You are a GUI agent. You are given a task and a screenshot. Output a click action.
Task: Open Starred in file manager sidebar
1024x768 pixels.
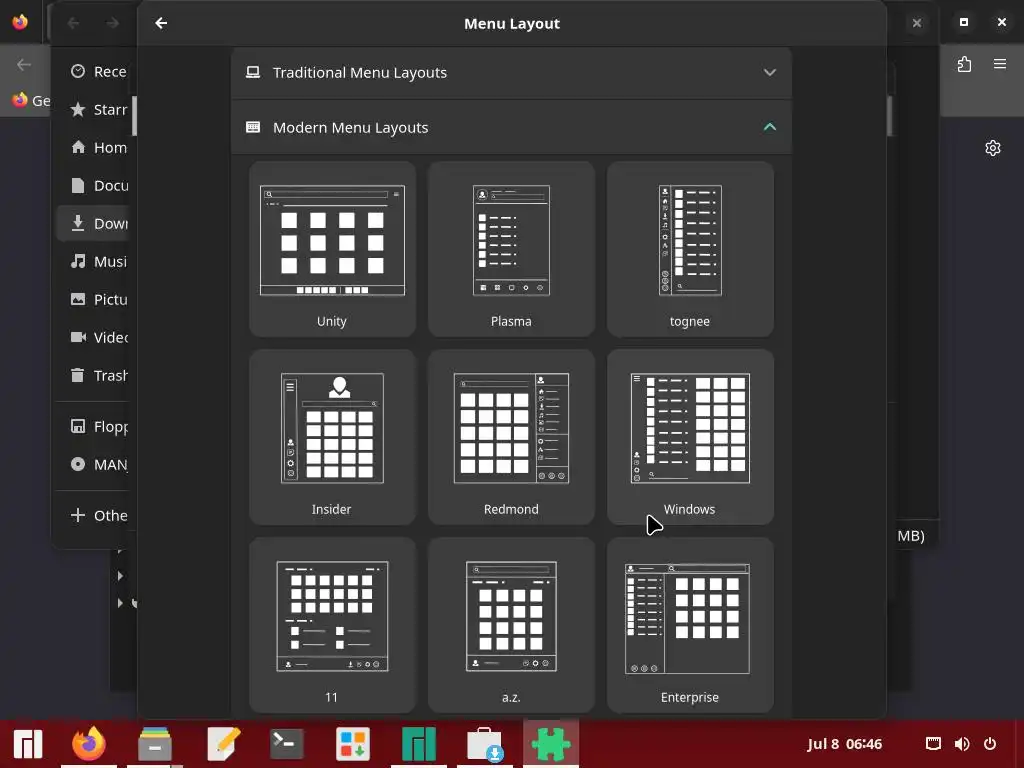pyautogui.click(x=97, y=110)
